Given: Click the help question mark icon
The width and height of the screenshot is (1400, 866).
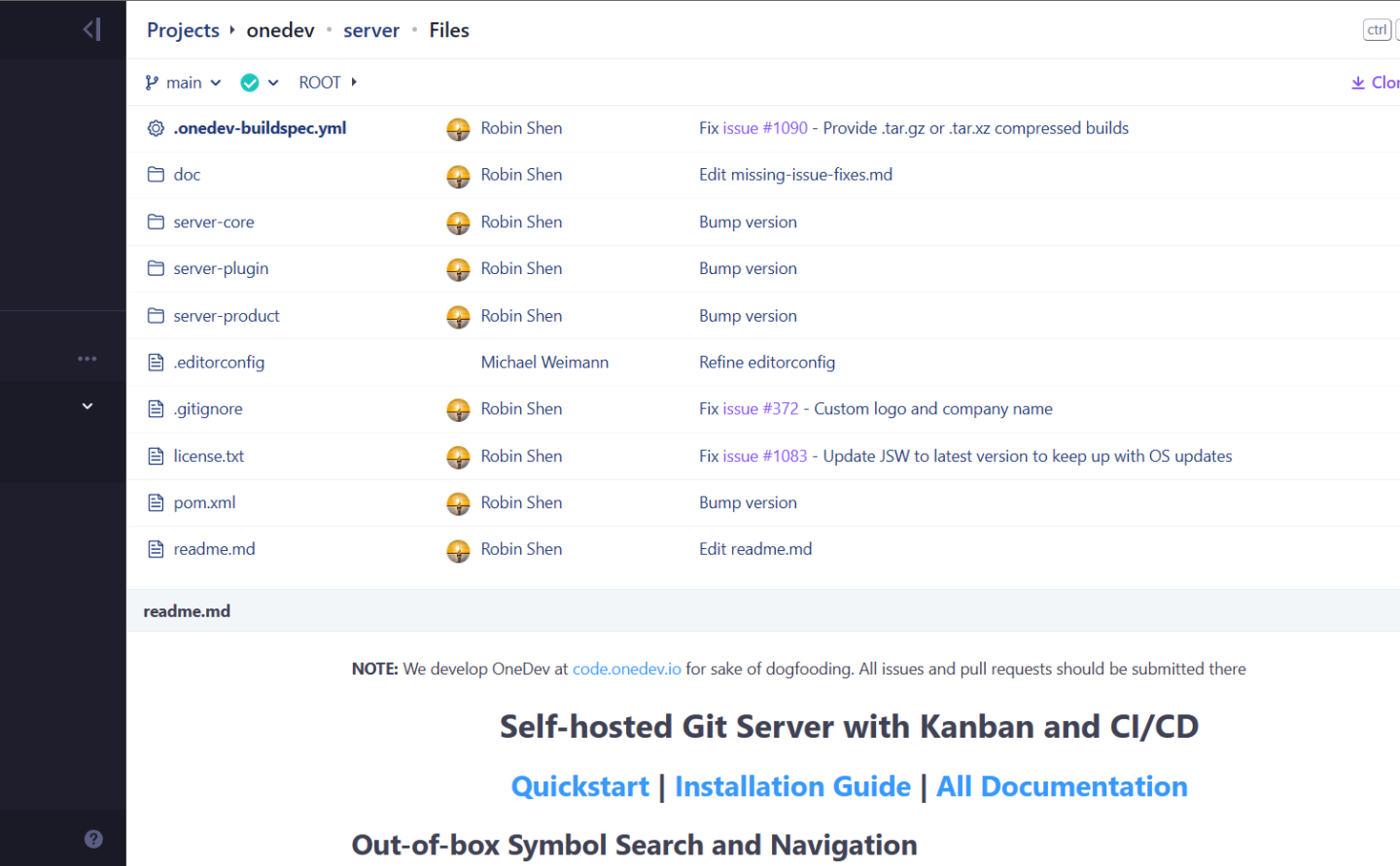Looking at the screenshot, I should coord(93,839).
